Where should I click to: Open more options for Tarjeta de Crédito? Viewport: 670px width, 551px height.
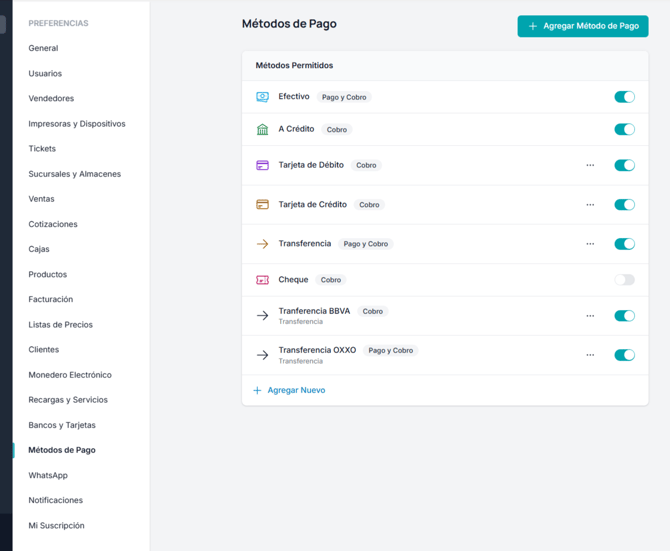(590, 205)
